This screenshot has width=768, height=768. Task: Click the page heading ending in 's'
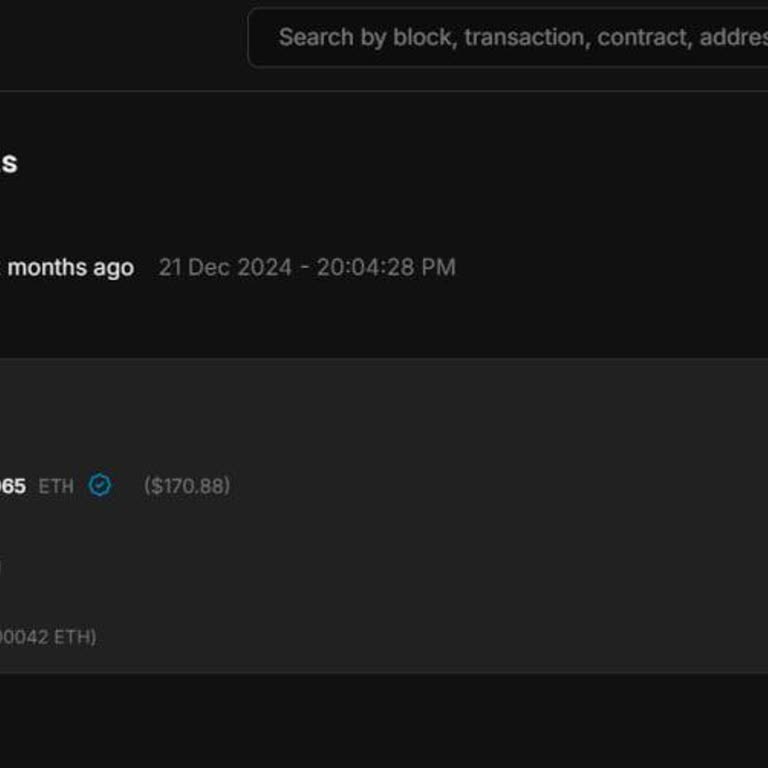(8, 163)
